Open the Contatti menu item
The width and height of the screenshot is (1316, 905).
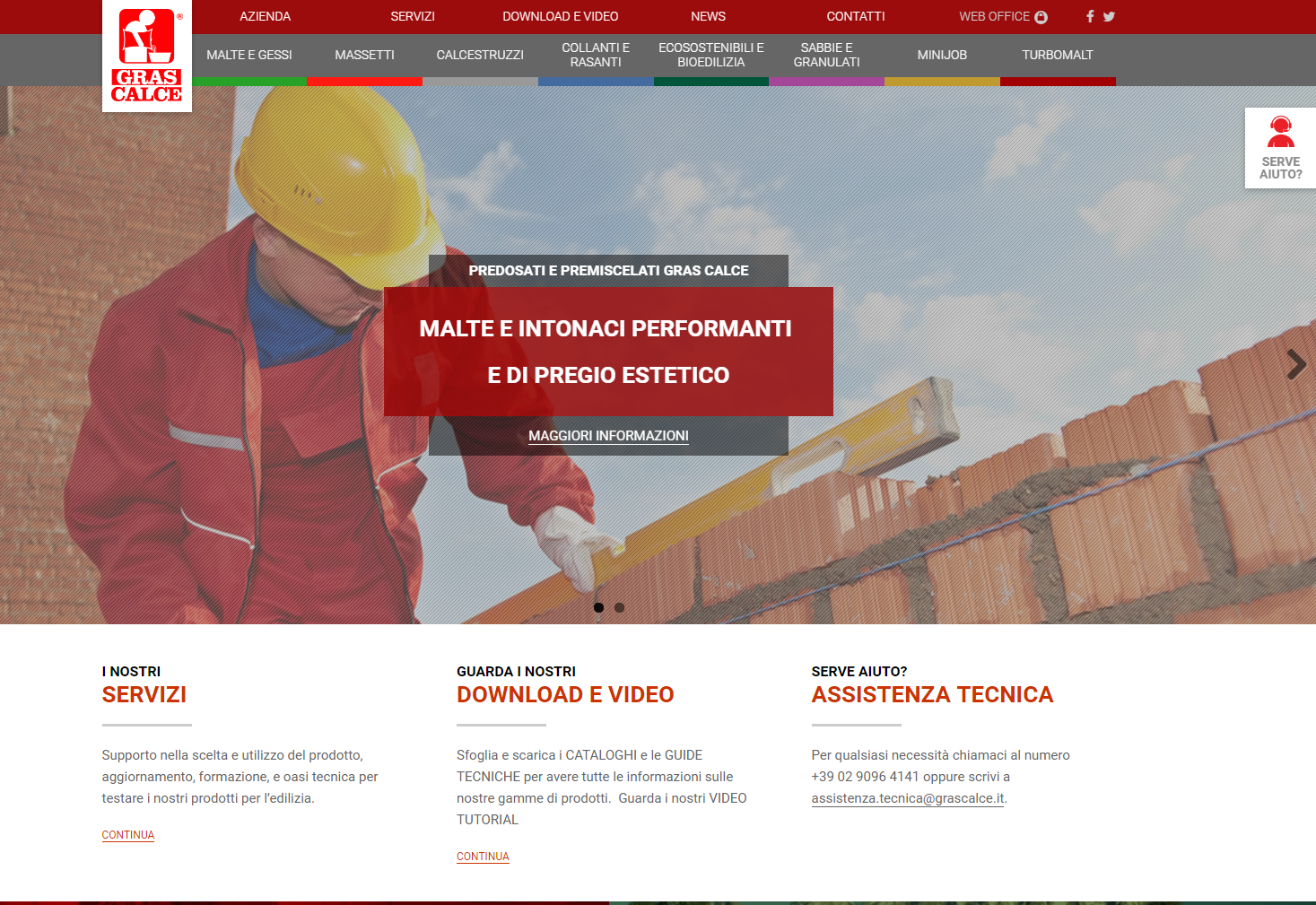coord(856,16)
